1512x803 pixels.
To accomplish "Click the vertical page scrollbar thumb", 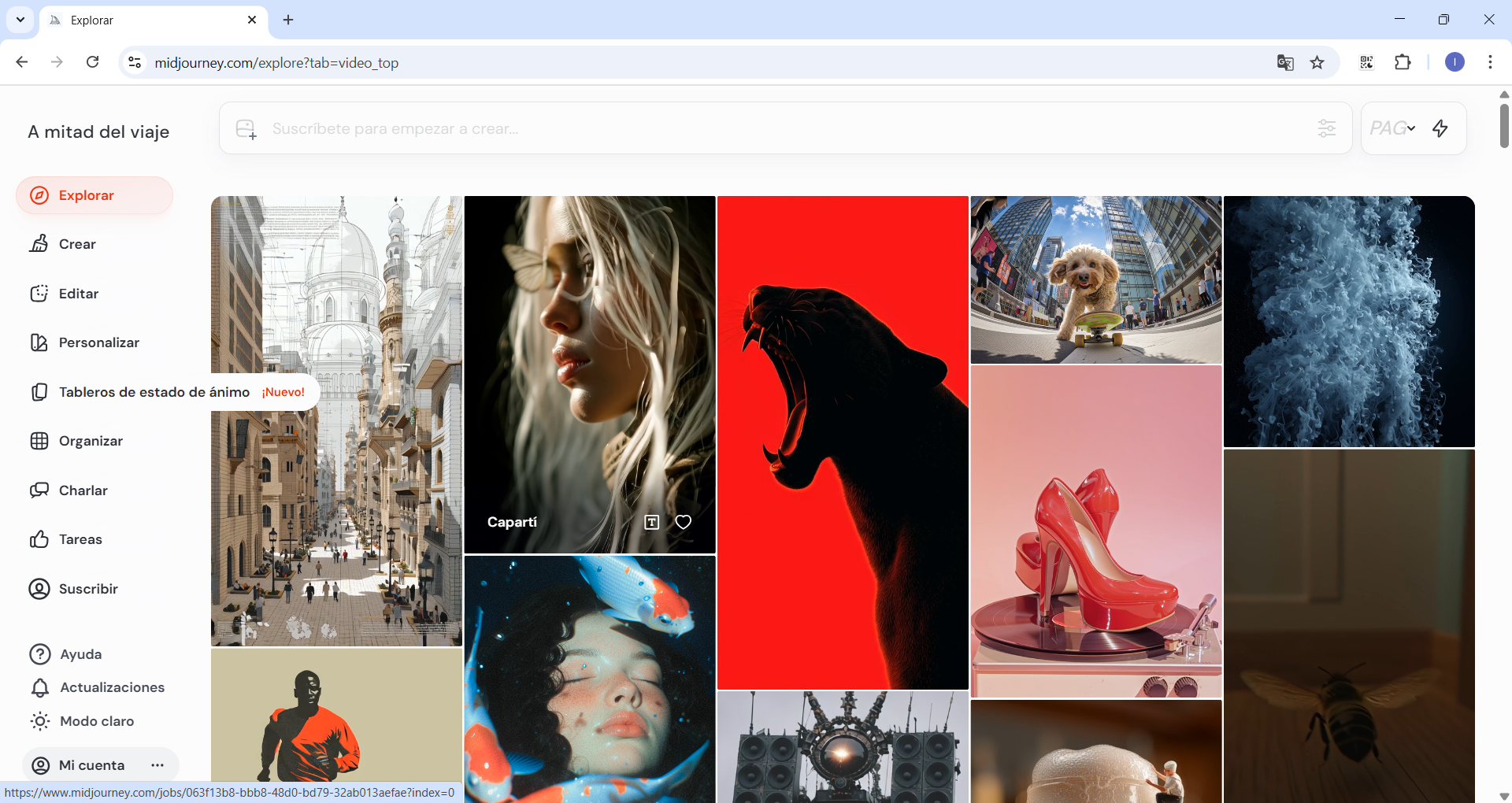I will [1504, 126].
